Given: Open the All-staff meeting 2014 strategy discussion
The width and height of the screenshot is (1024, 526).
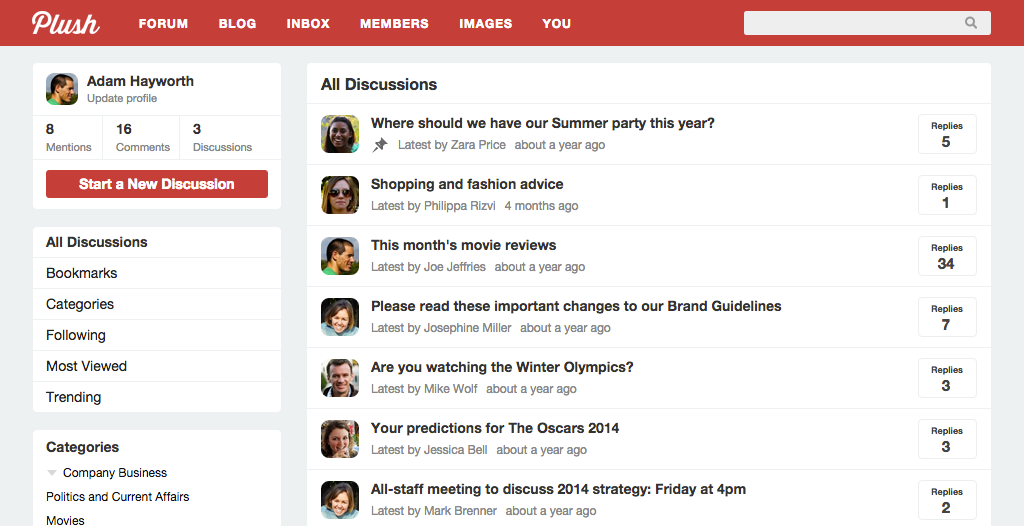Looking at the screenshot, I should (x=558, y=489).
